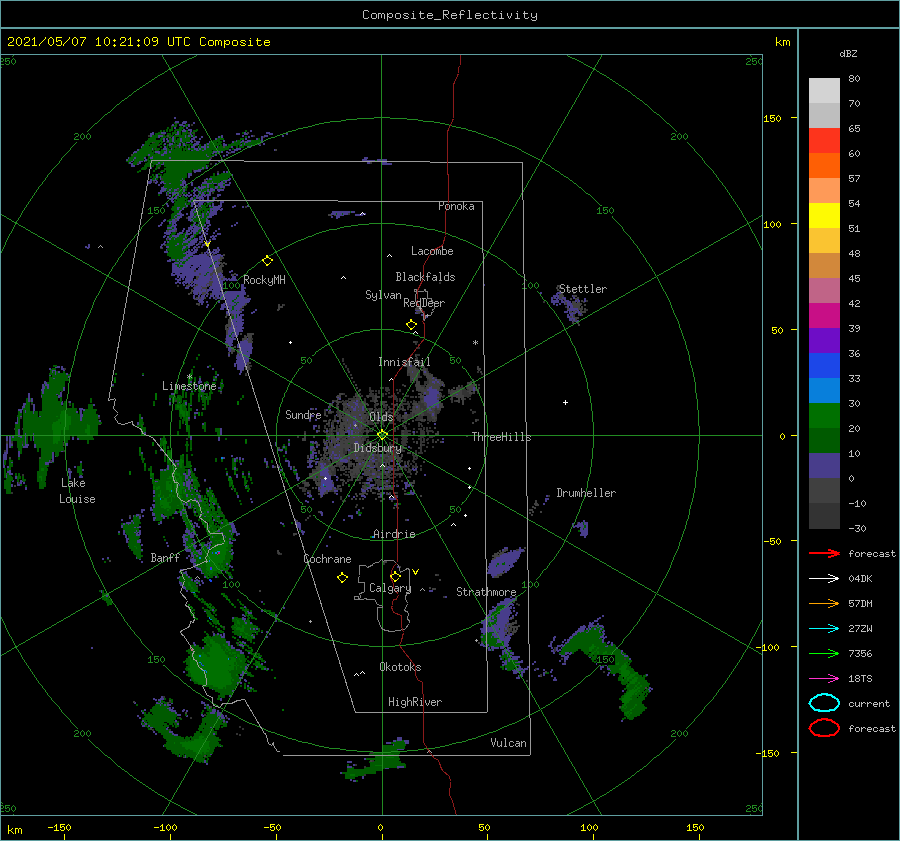Click the Composite_Reflectivity title
Viewport: 900px width, 841px height.
click(x=450, y=15)
